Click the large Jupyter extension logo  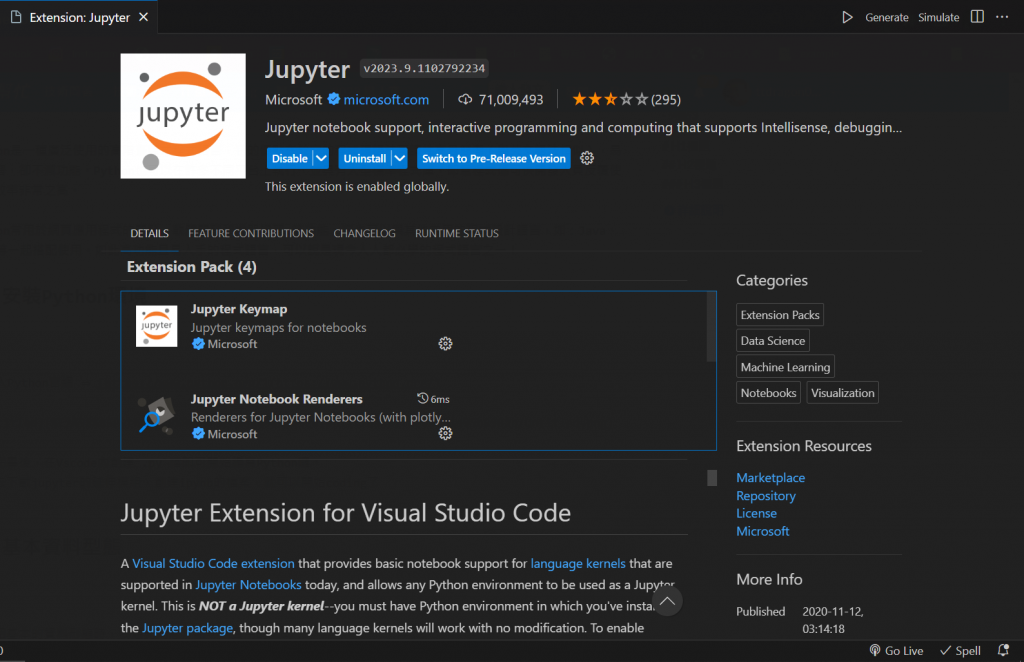click(x=183, y=116)
